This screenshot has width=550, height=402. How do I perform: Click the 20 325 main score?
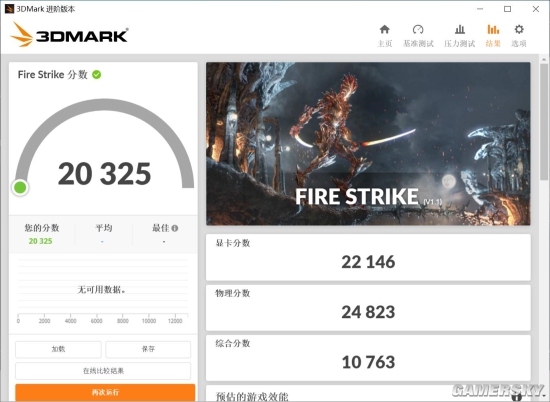click(105, 173)
